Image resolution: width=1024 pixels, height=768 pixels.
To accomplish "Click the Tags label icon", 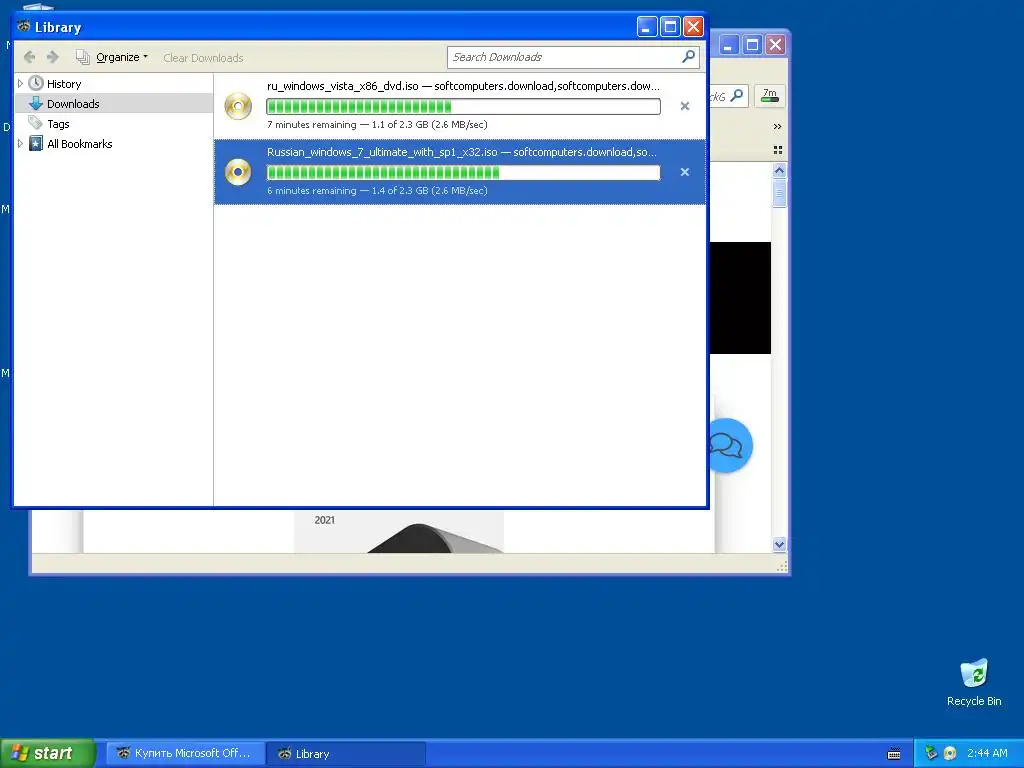I will click(x=35, y=122).
